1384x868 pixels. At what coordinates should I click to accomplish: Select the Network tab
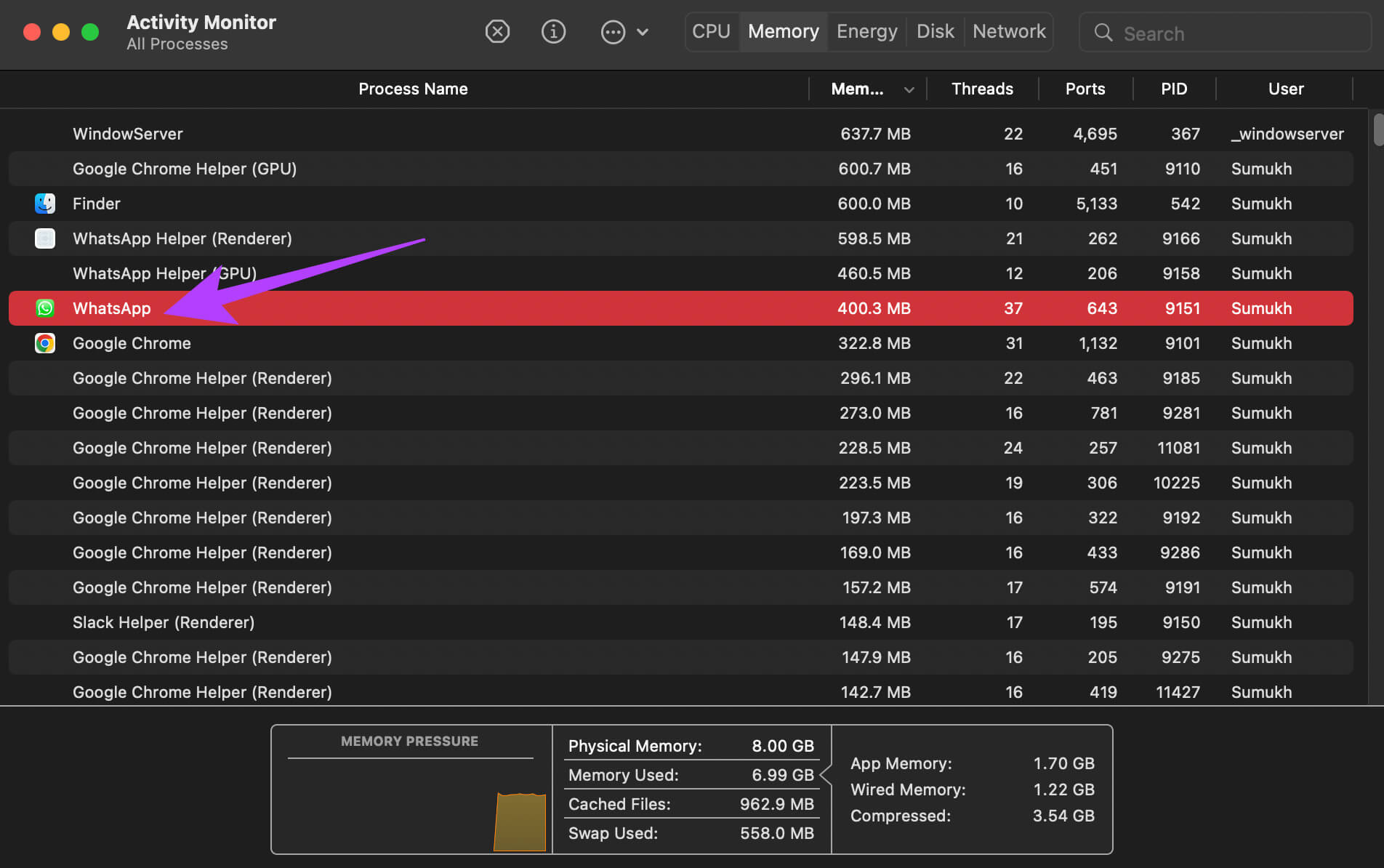click(1009, 32)
